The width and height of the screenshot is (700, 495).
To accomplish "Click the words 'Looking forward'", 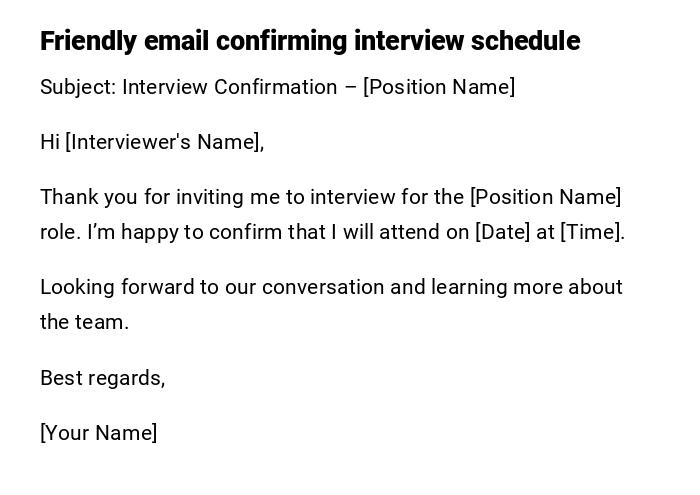I will click(x=117, y=287).
